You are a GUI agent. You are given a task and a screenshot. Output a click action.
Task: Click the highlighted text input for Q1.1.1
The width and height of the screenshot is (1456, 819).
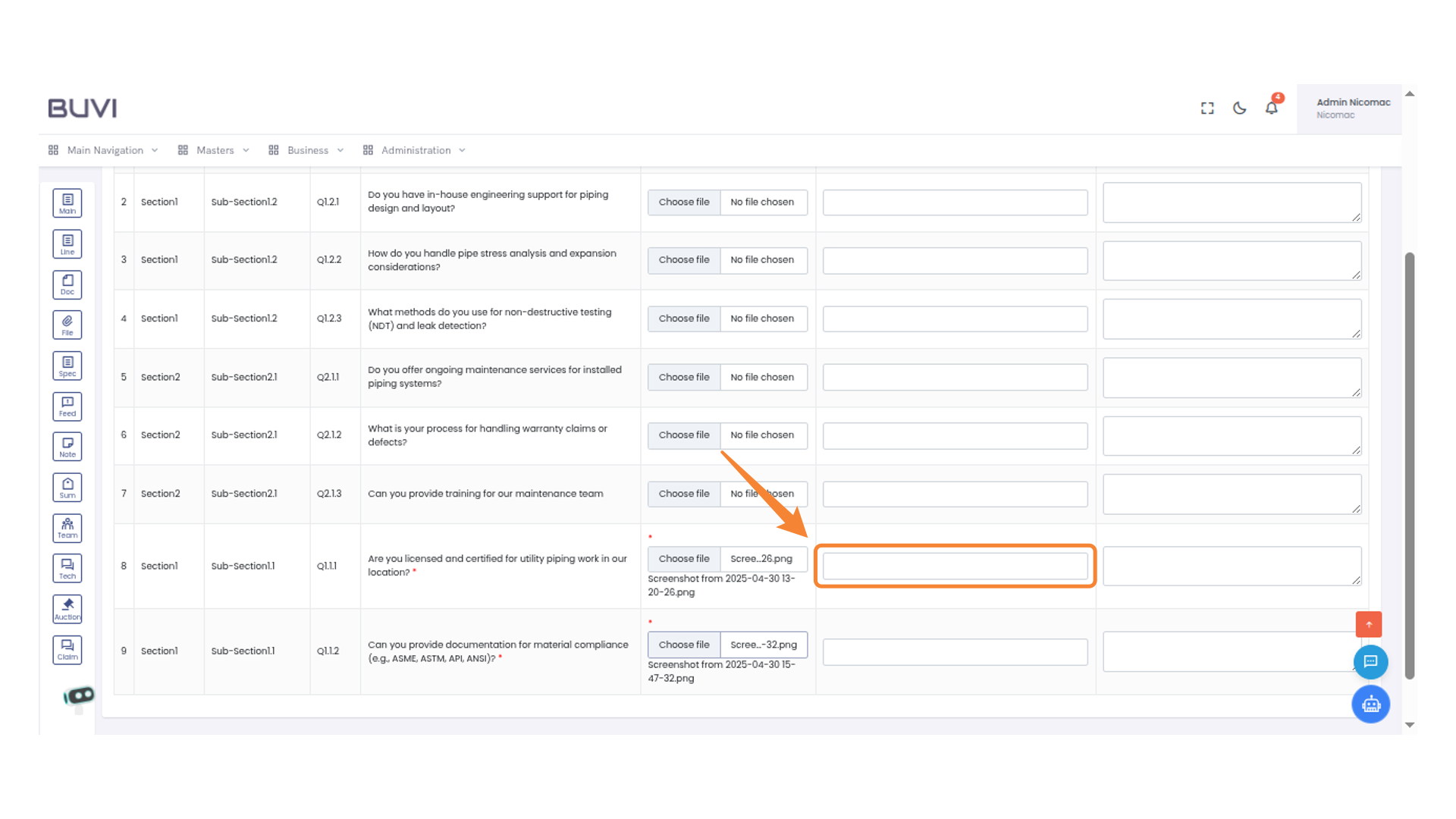[955, 566]
